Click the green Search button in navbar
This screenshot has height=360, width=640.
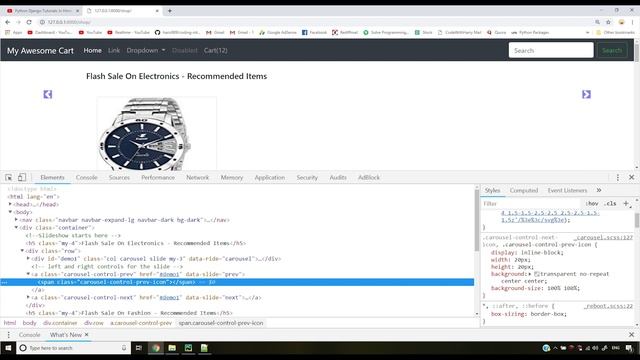(x=612, y=50)
